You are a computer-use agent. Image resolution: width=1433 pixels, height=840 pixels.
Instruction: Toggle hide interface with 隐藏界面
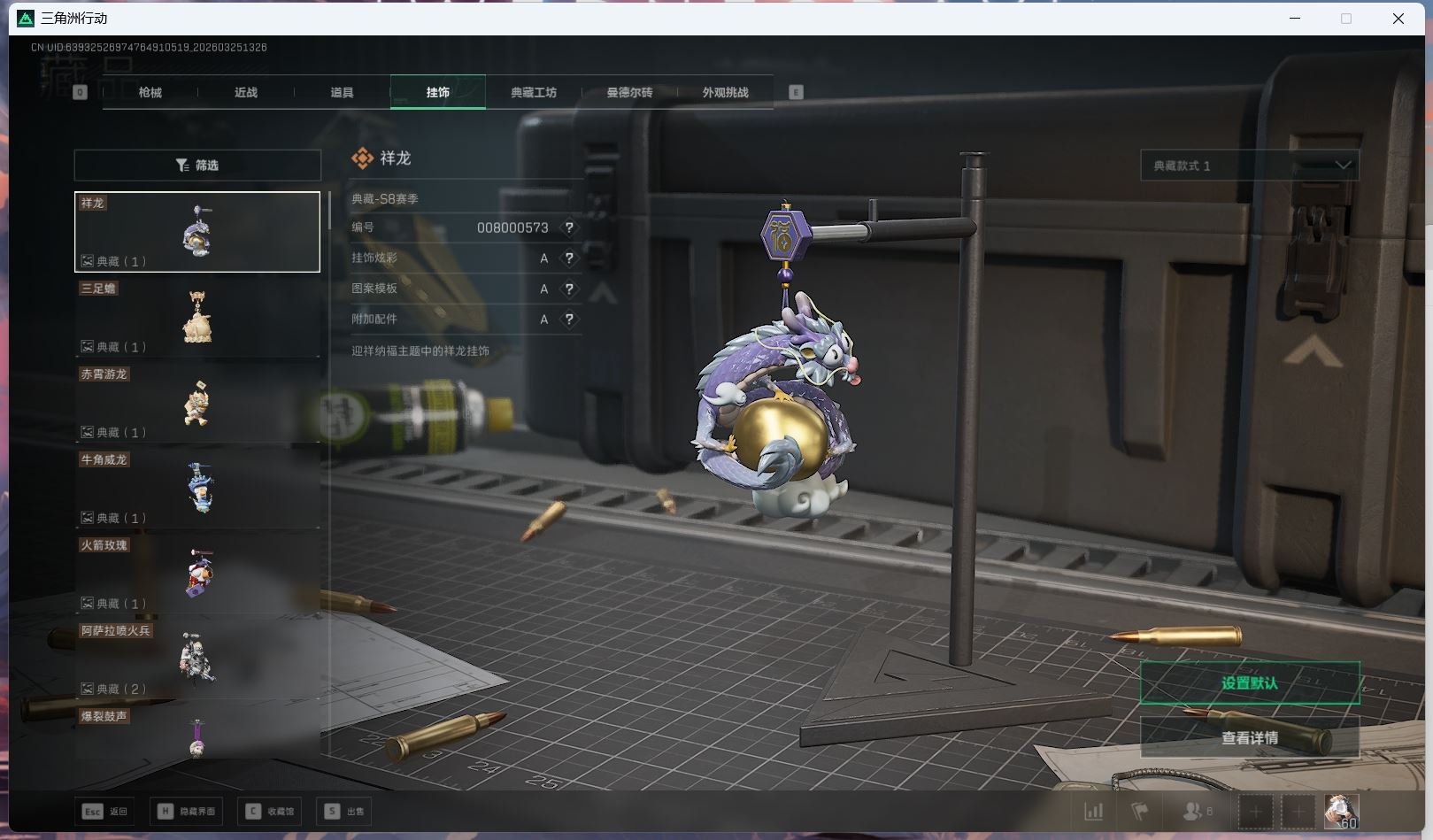pos(187,811)
